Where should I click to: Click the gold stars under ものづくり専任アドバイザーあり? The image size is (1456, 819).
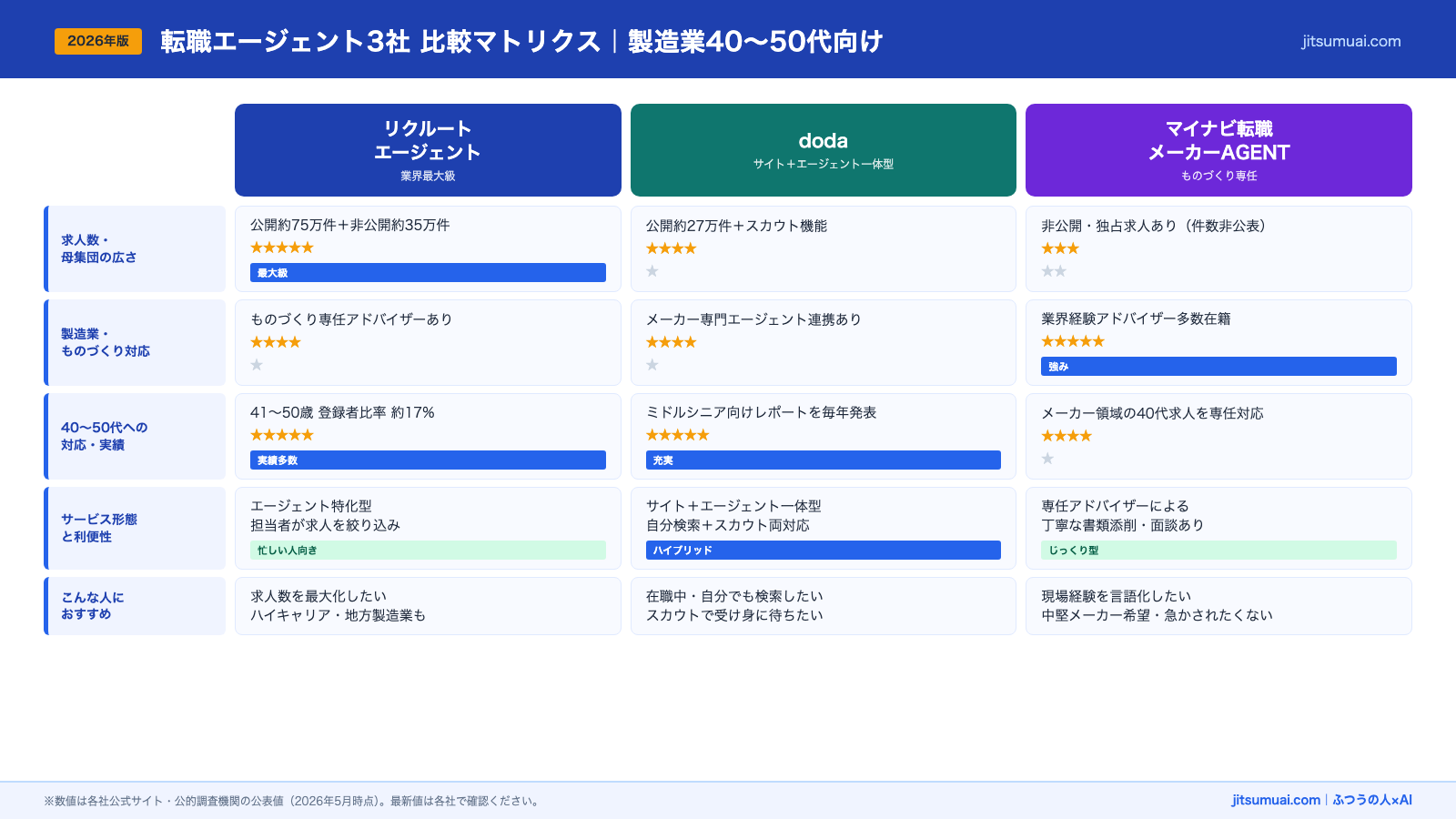(276, 342)
